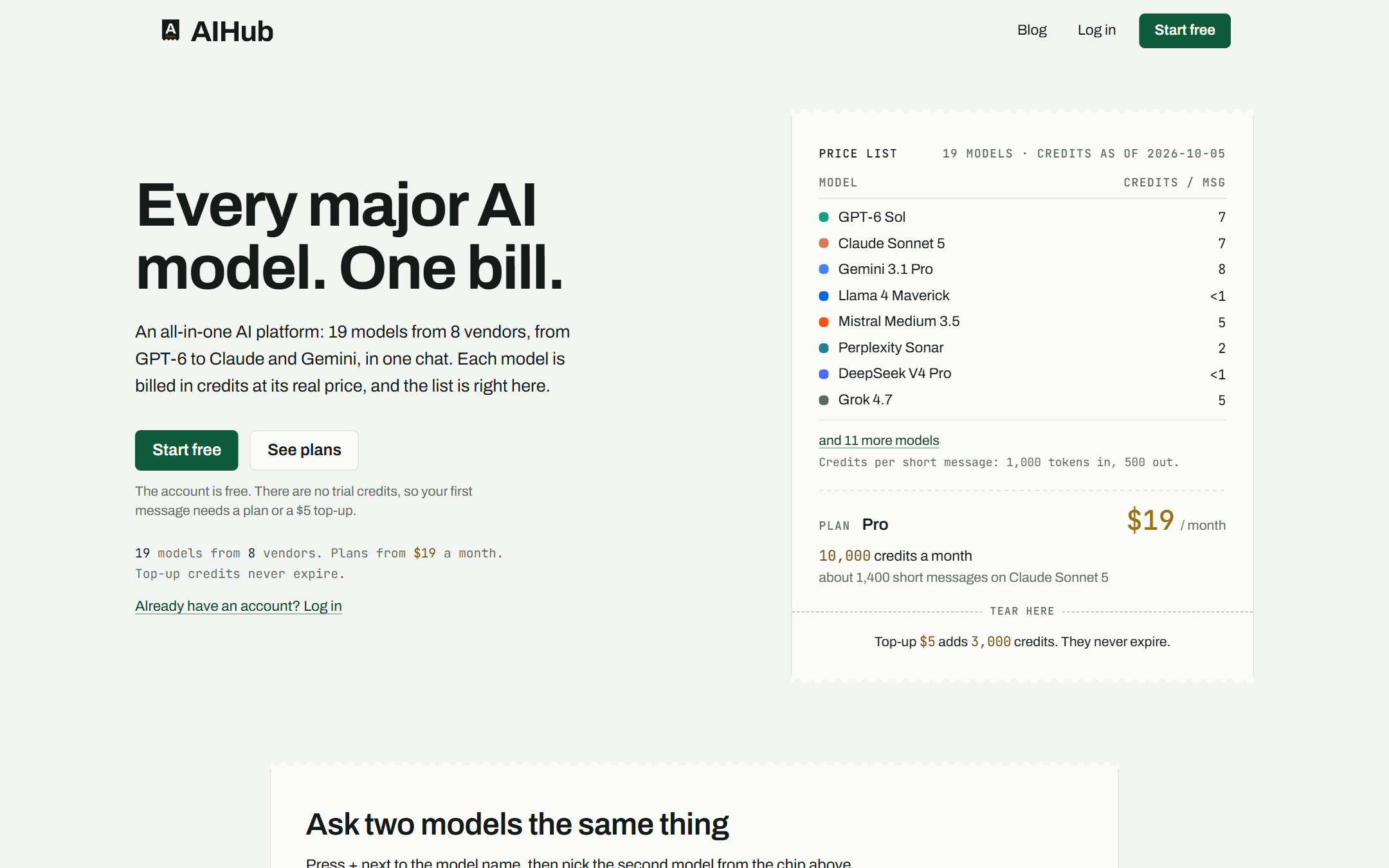Click the gray dot beside Grok 4.7
Image resolution: width=1389 pixels, height=868 pixels.
coord(824,400)
